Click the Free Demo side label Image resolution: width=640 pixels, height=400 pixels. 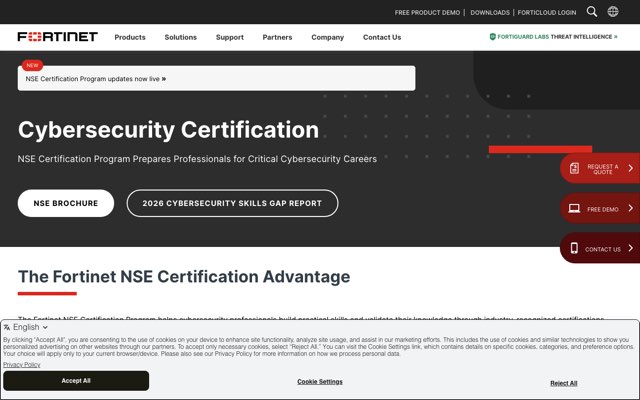603,209
